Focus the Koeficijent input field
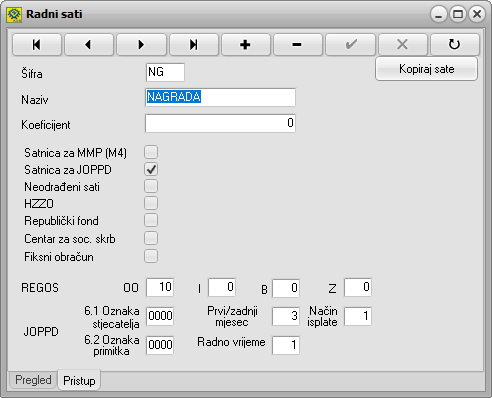The height and width of the screenshot is (398, 492). [x=220, y=123]
